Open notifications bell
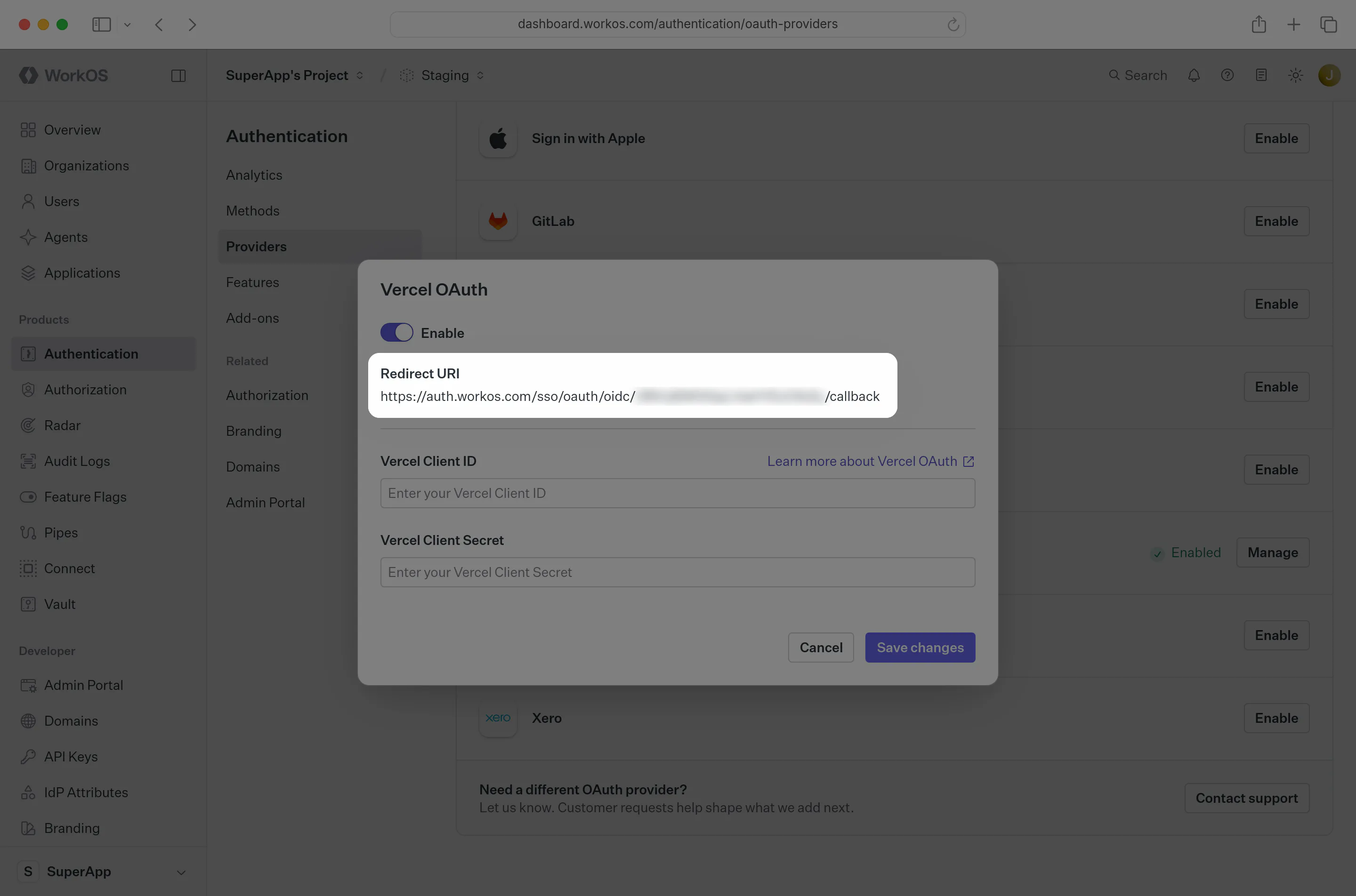This screenshot has width=1356, height=896. (x=1194, y=75)
